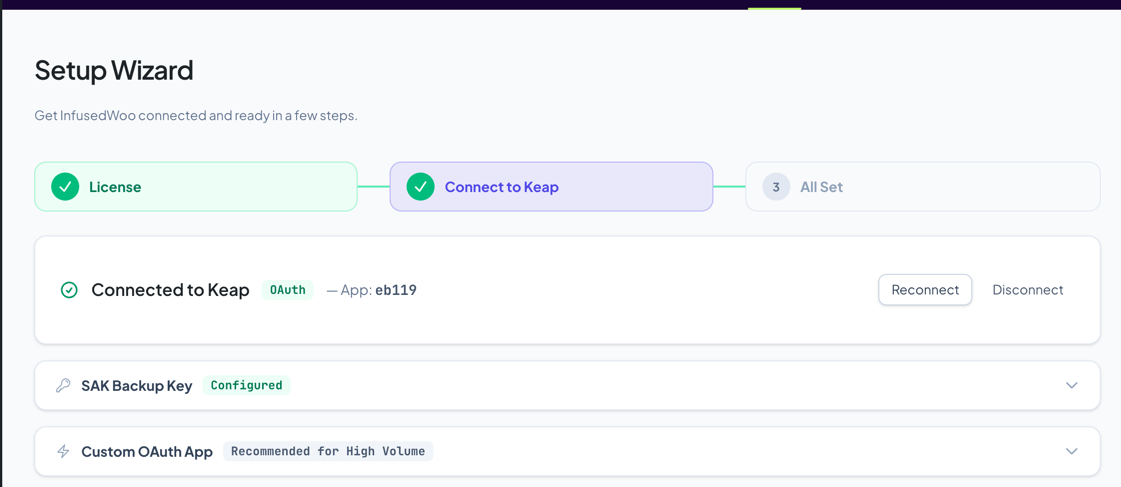This screenshot has height=487, width=1121.
Task: Click the Disconnect link
Action: pos(1027,290)
